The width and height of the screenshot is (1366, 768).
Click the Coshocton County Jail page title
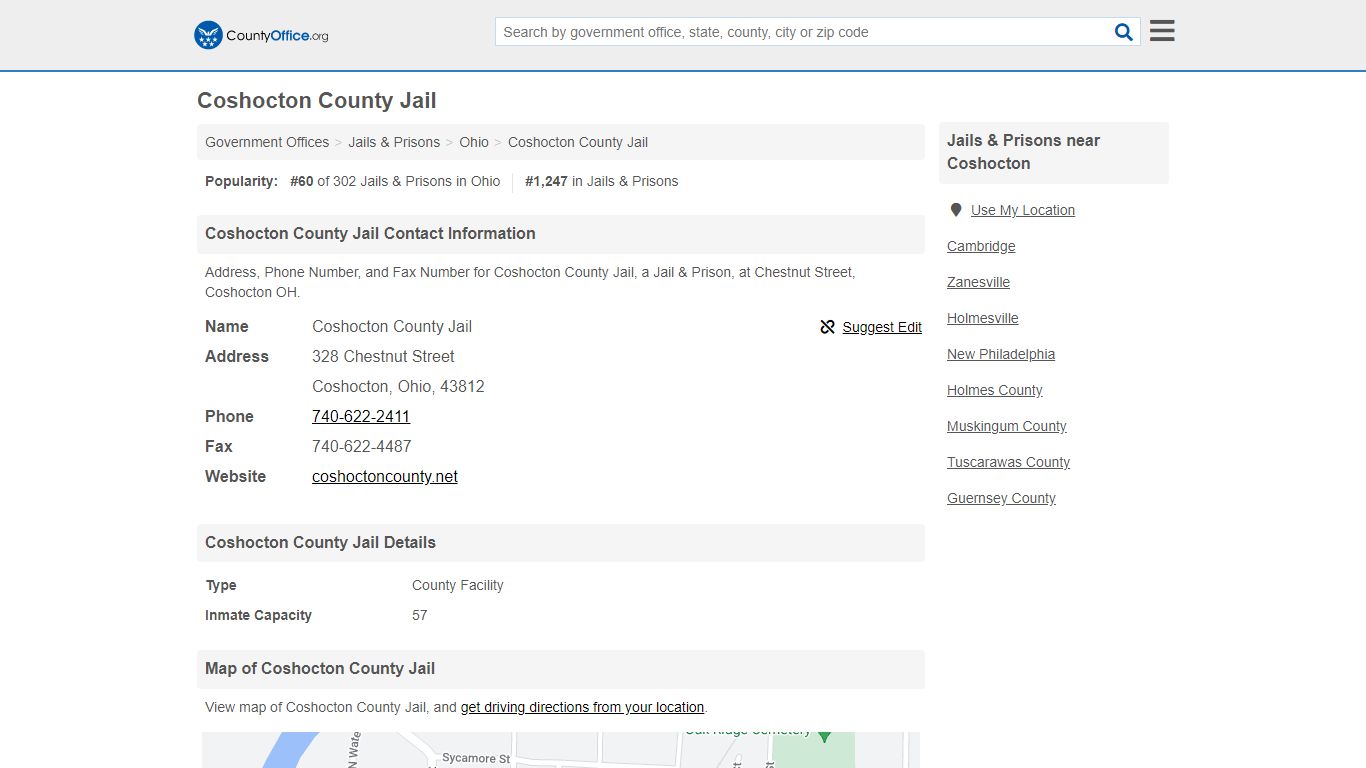(317, 100)
